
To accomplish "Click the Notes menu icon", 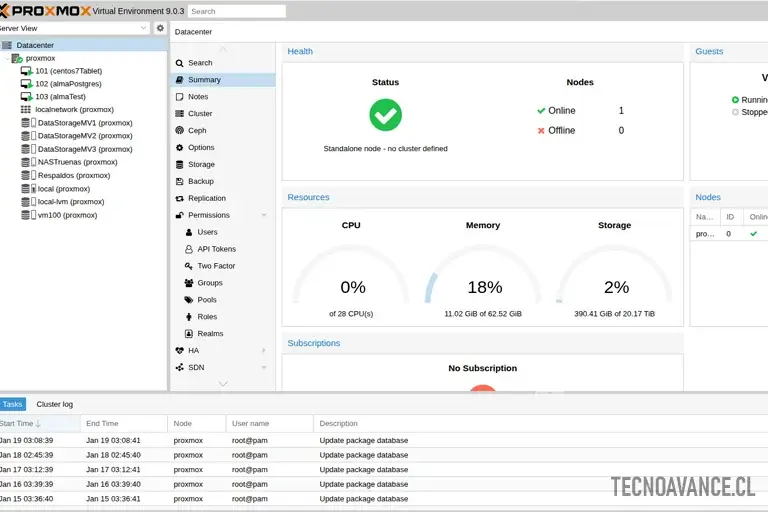I will point(179,97).
